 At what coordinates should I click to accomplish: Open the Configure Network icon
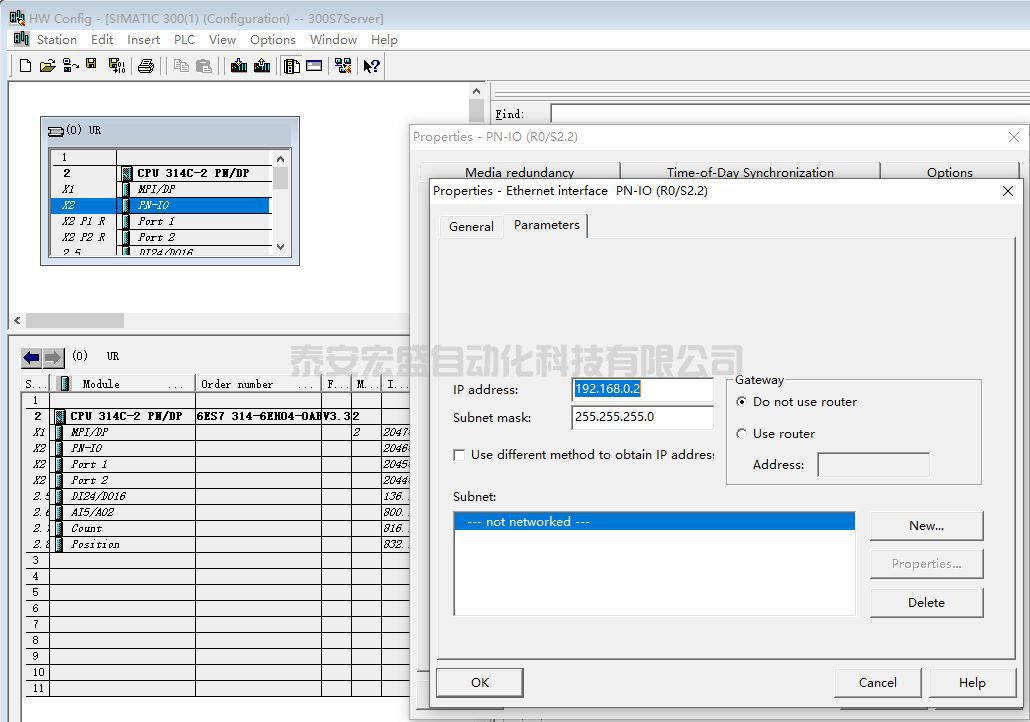click(x=343, y=66)
